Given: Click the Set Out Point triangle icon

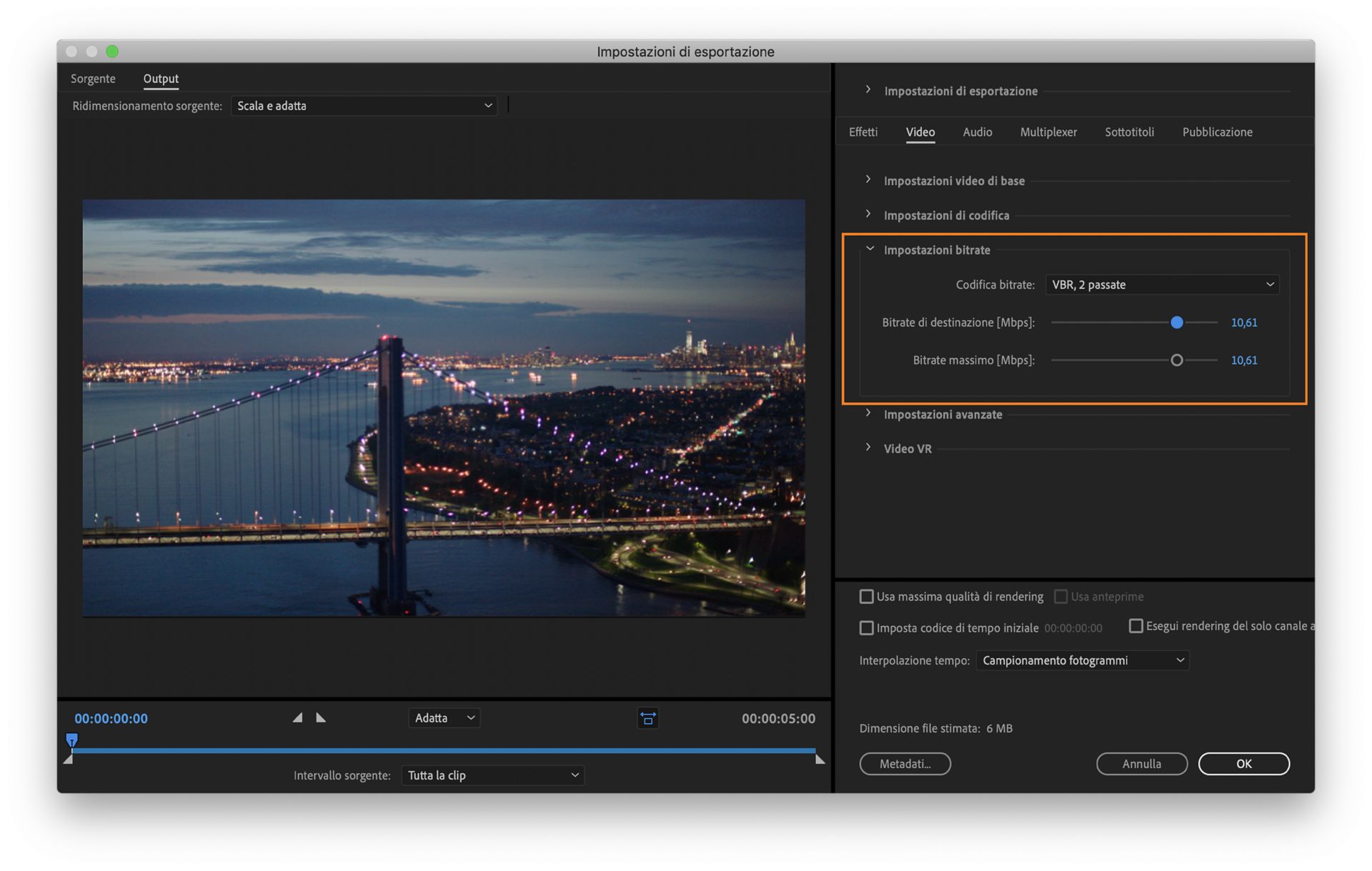Looking at the screenshot, I should click(321, 717).
